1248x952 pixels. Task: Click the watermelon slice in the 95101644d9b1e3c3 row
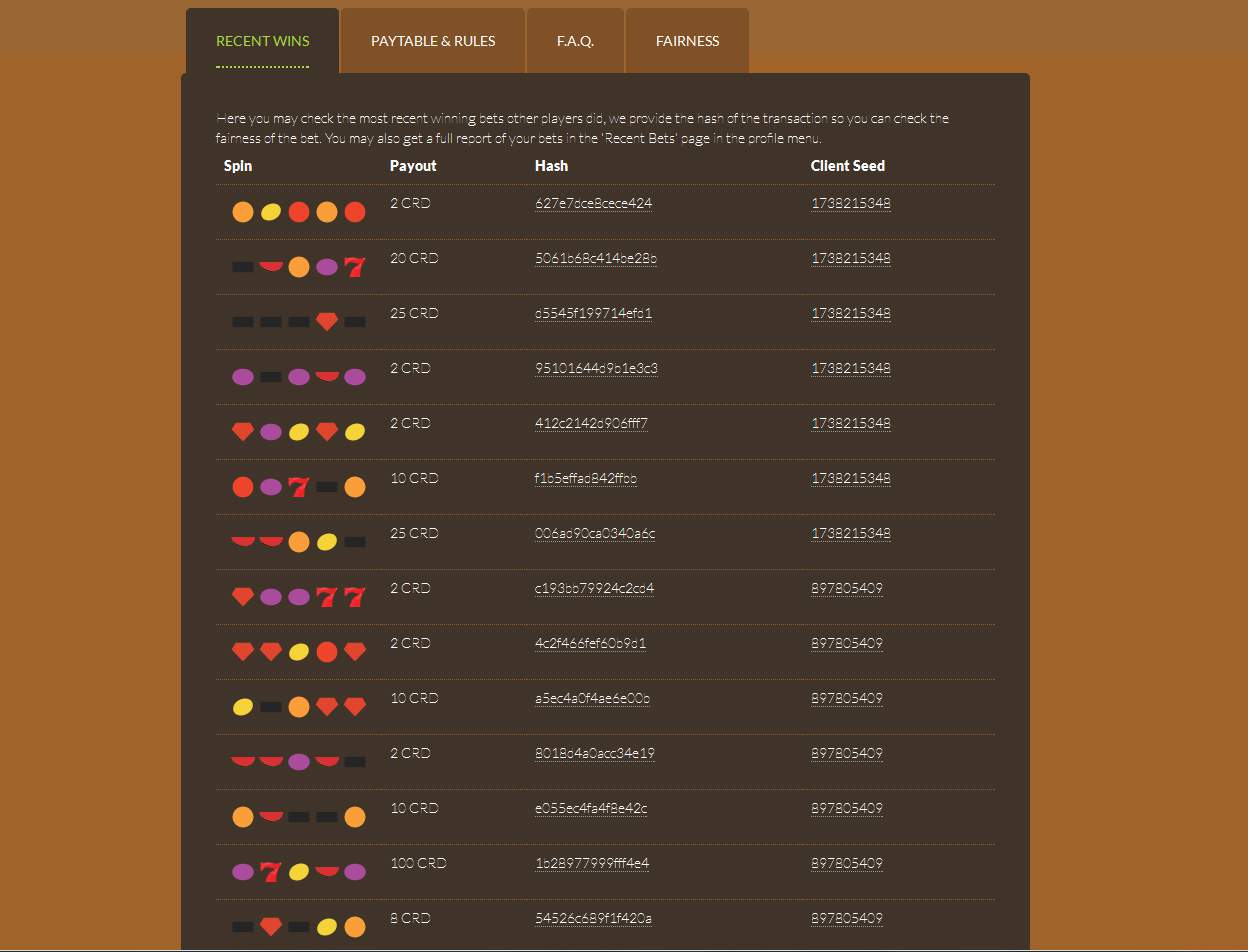coord(326,376)
